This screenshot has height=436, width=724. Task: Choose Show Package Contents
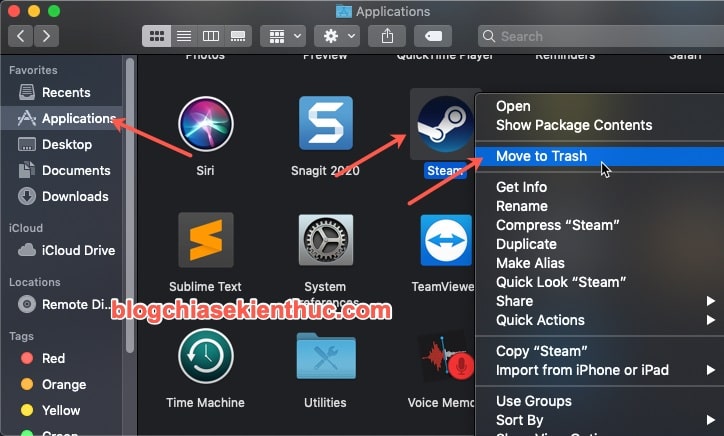[x=599, y=125]
